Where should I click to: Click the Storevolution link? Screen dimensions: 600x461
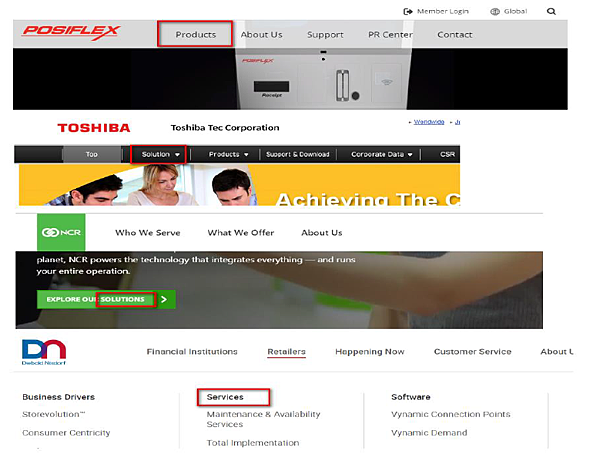pyautogui.click(x=54, y=414)
